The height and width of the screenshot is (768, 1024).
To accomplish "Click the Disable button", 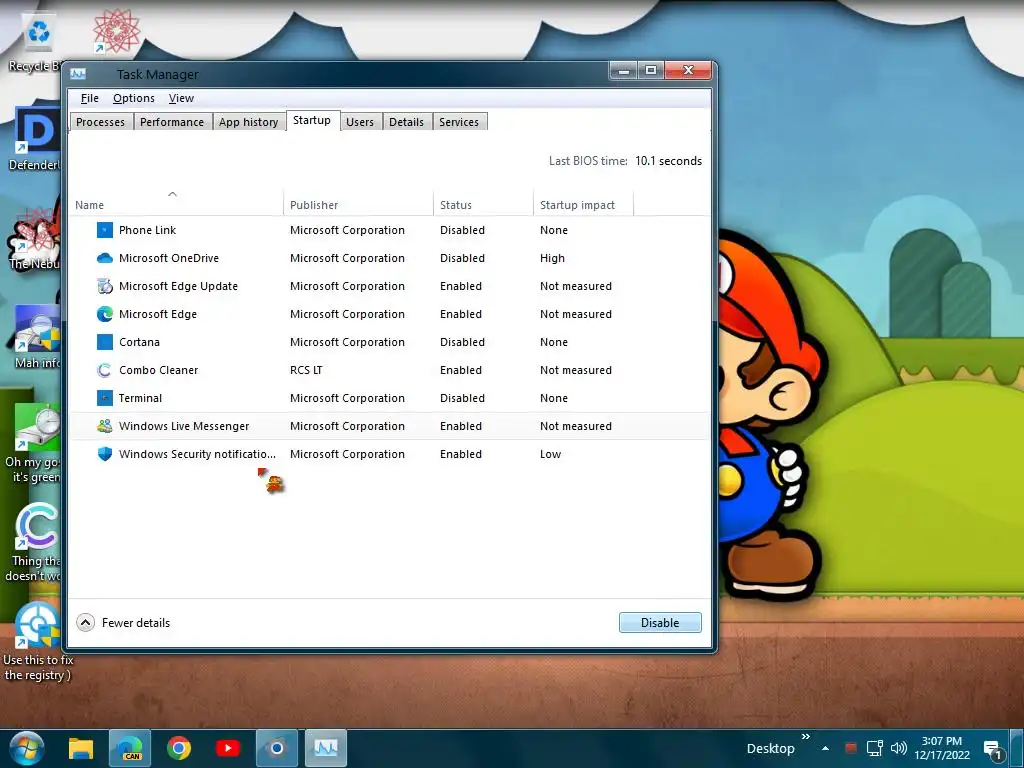I will click(660, 622).
